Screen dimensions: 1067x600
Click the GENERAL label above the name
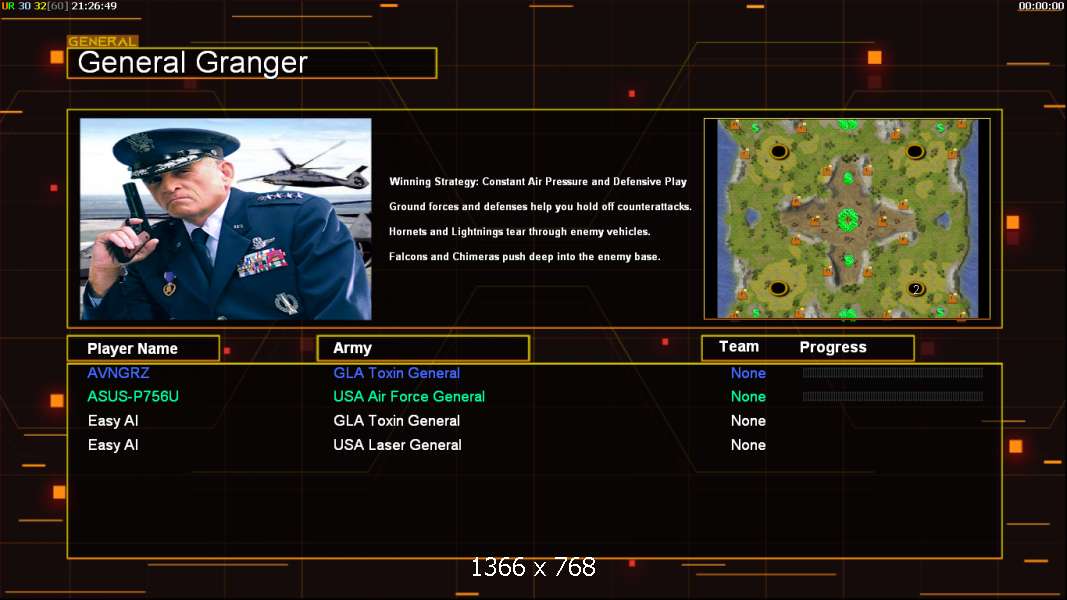pos(102,41)
